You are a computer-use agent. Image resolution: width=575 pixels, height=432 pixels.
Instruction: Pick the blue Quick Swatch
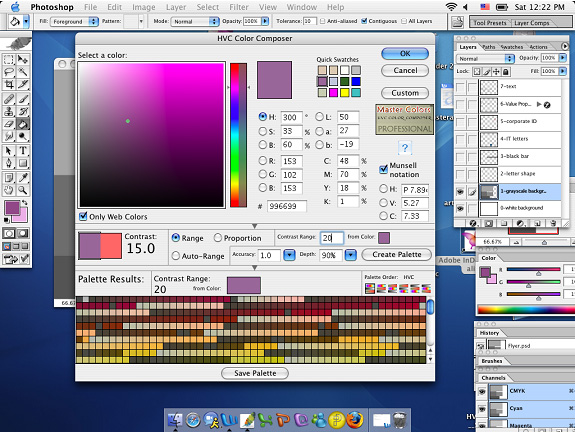point(355,81)
